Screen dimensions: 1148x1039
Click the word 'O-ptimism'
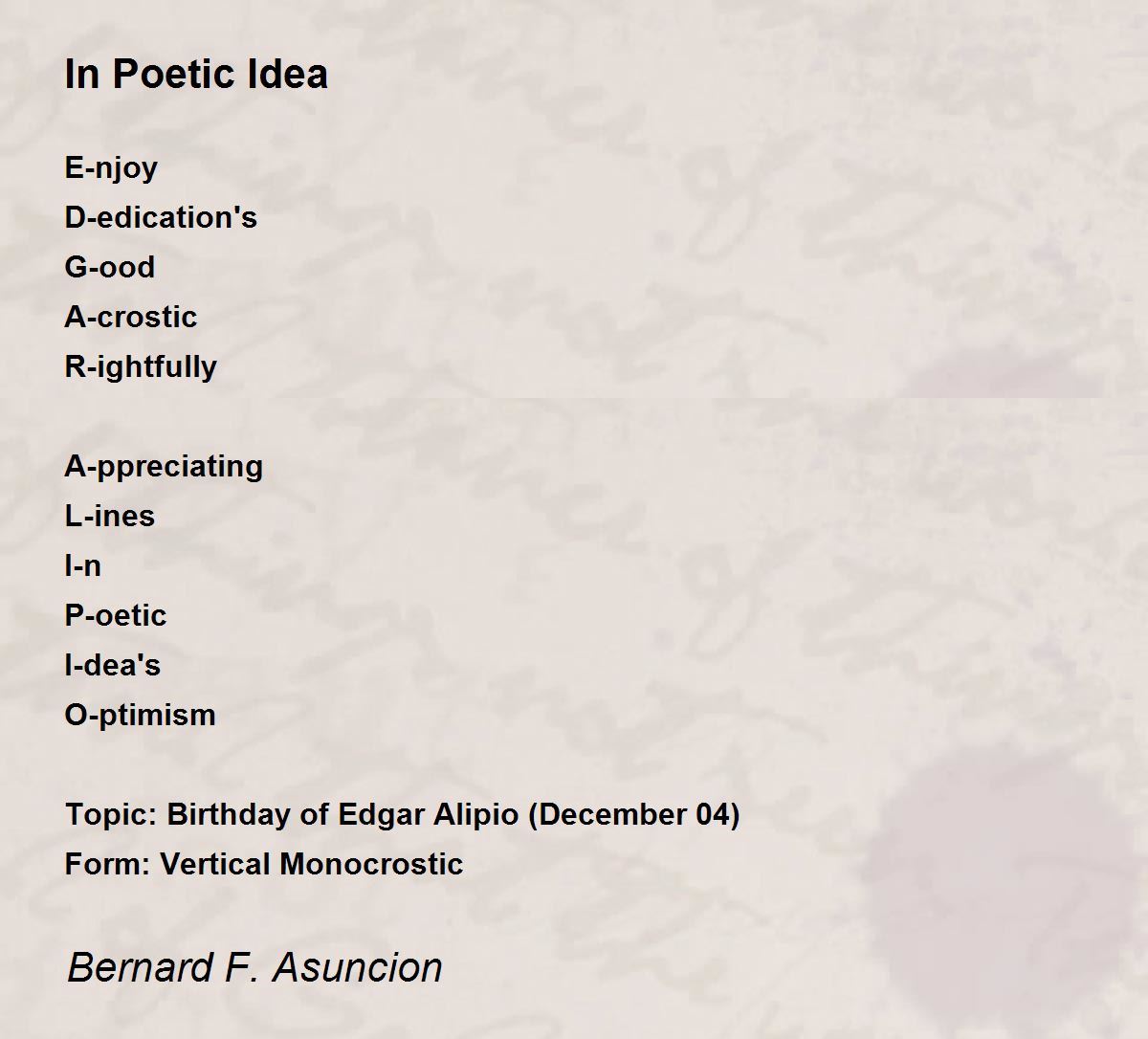pyautogui.click(x=141, y=716)
